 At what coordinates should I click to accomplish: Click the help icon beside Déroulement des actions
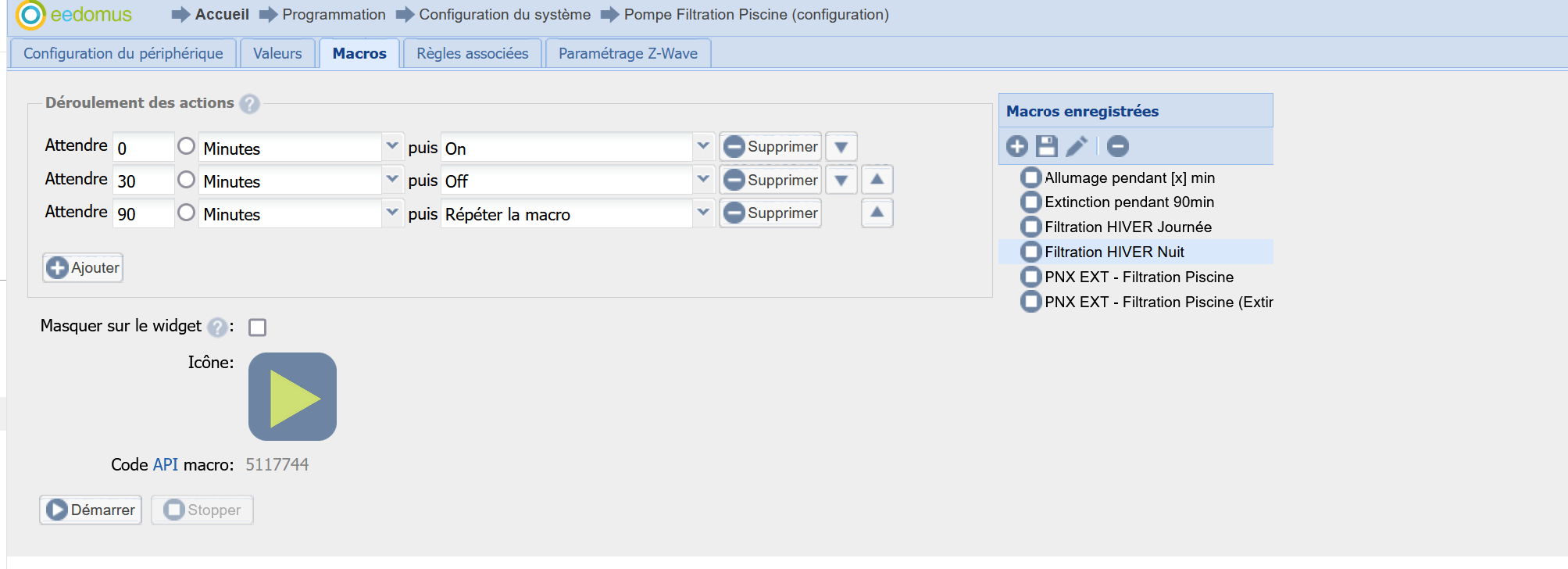point(249,104)
